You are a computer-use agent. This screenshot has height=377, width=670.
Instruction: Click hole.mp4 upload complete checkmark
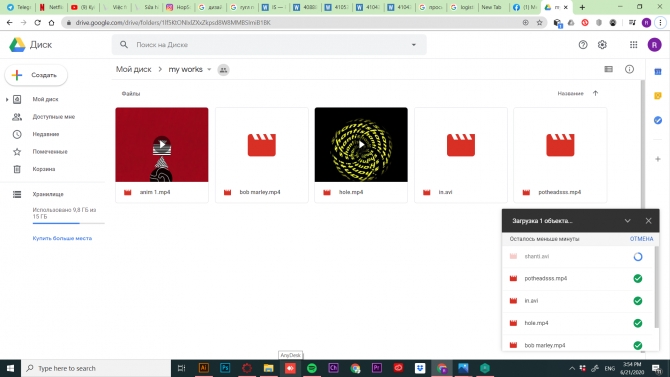tap(638, 323)
